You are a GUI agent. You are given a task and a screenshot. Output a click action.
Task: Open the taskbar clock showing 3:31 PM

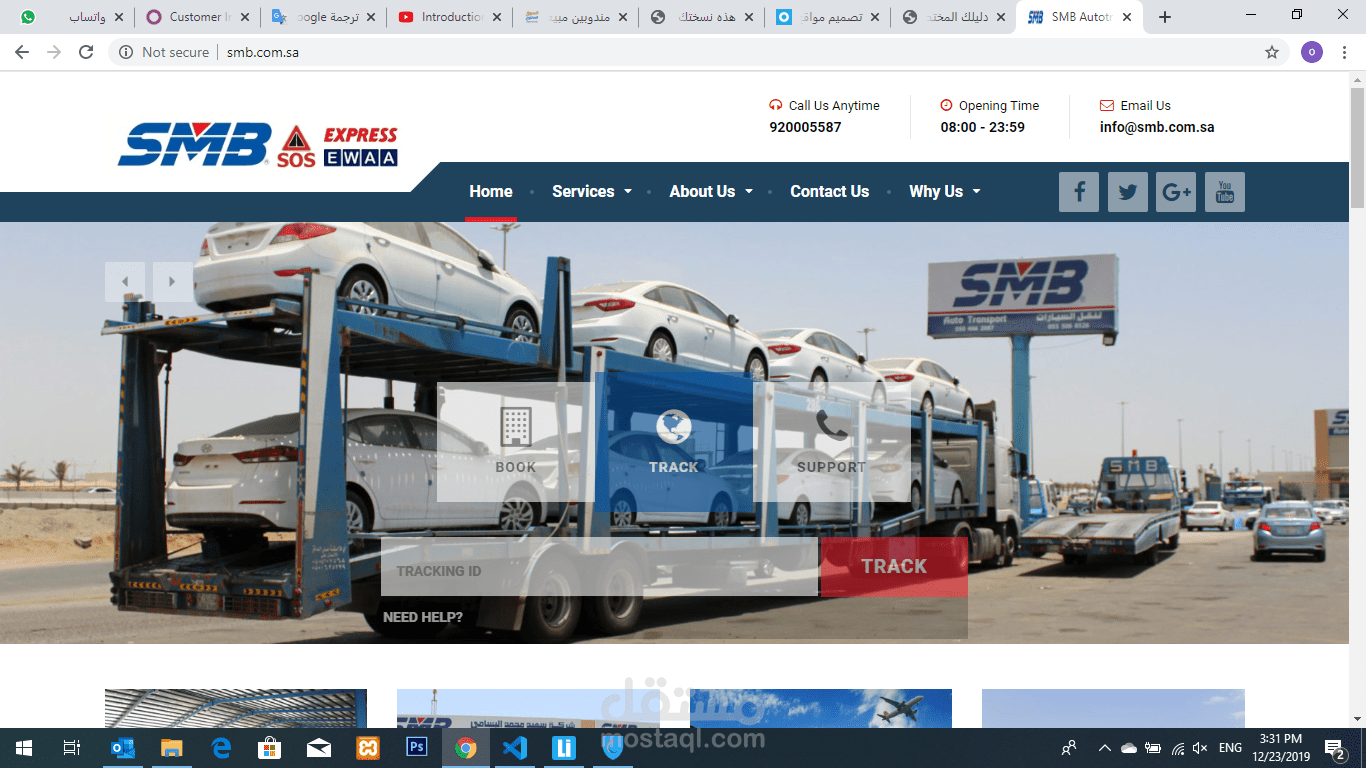point(1282,748)
